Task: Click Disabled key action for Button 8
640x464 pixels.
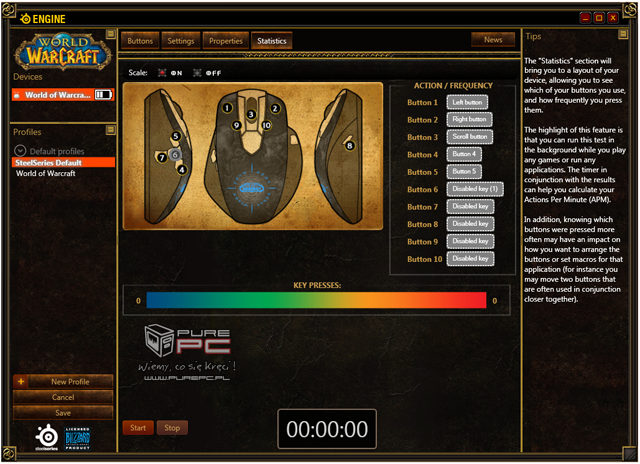Action: (471, 224)
